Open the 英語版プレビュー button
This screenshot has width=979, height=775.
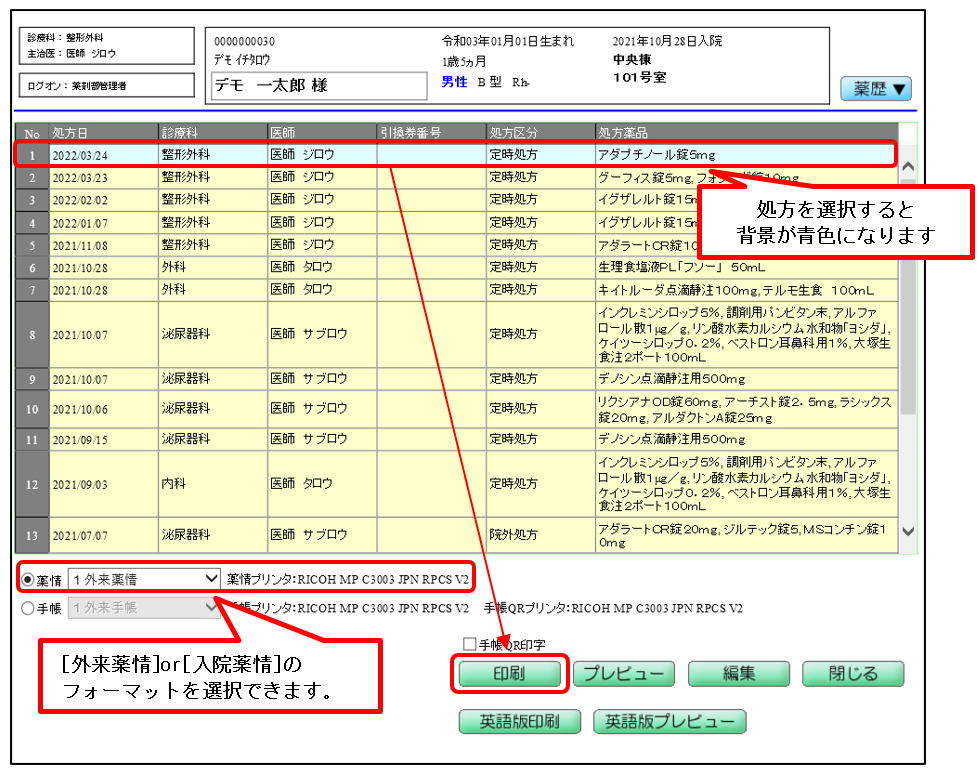669,722
